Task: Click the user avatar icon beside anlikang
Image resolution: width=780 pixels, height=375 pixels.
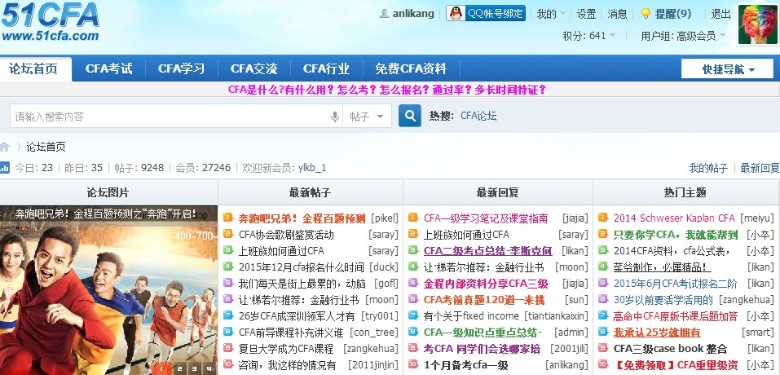Action: pos(384,14)
